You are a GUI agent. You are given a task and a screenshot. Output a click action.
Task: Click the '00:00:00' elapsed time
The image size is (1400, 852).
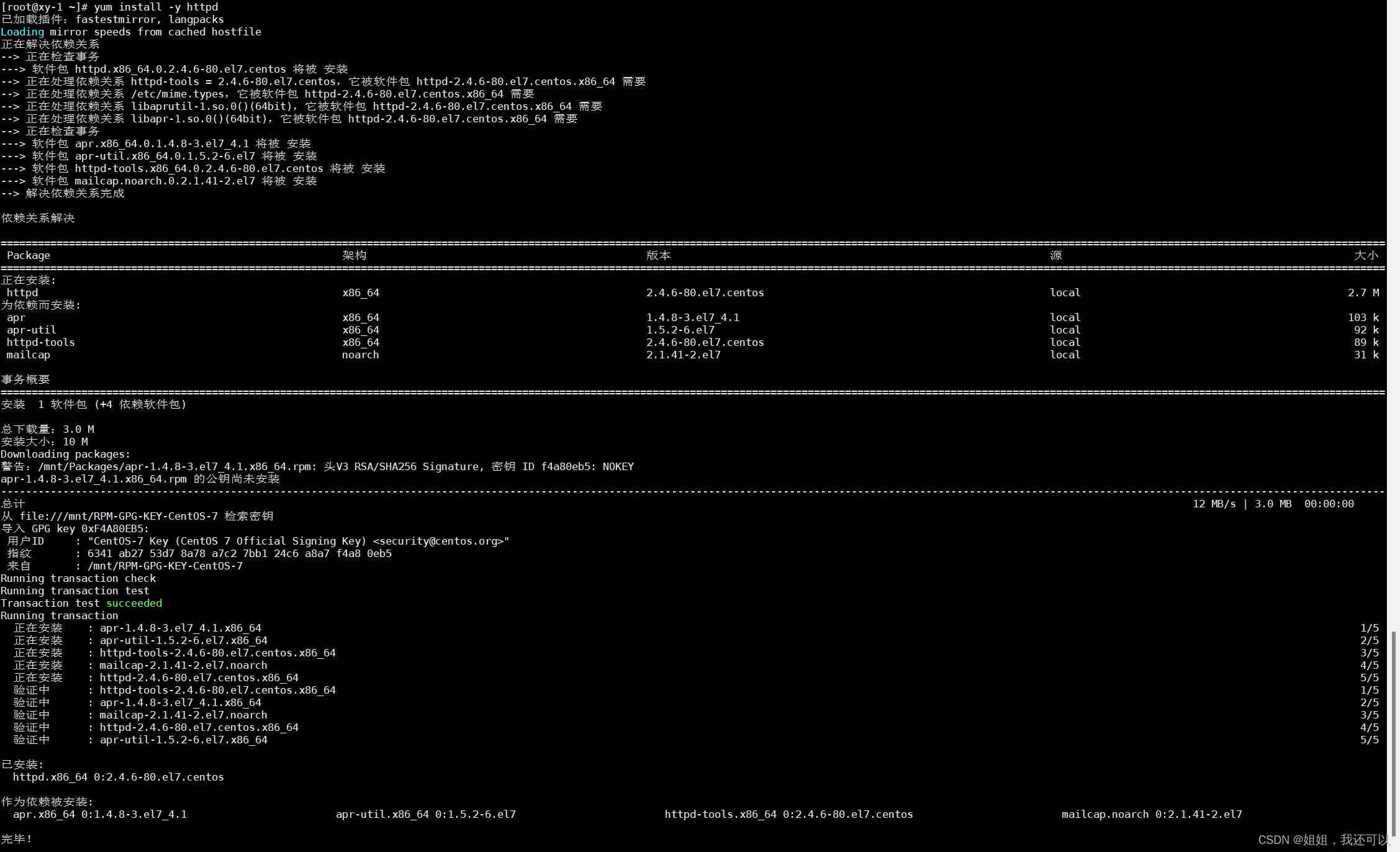[1329, 504]
